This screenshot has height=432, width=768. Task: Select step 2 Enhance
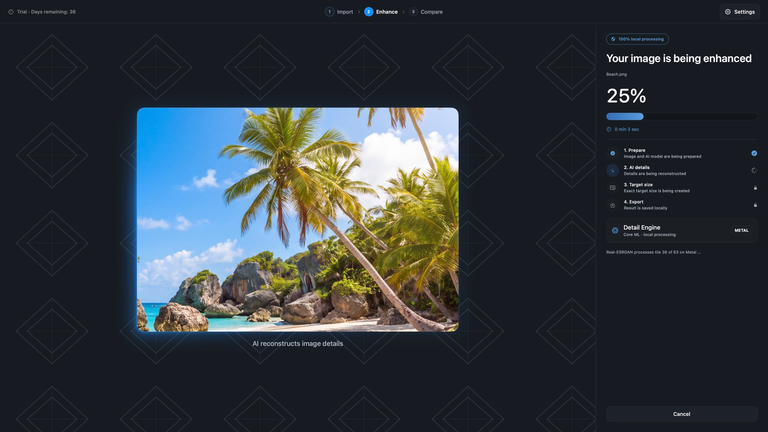381,12
